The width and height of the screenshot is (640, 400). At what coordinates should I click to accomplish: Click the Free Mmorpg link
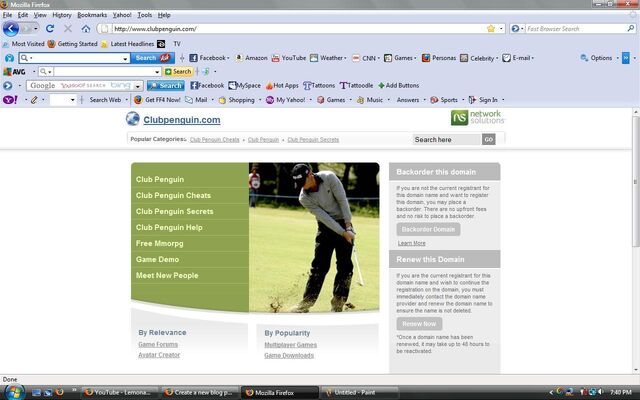tap(160, 244)
